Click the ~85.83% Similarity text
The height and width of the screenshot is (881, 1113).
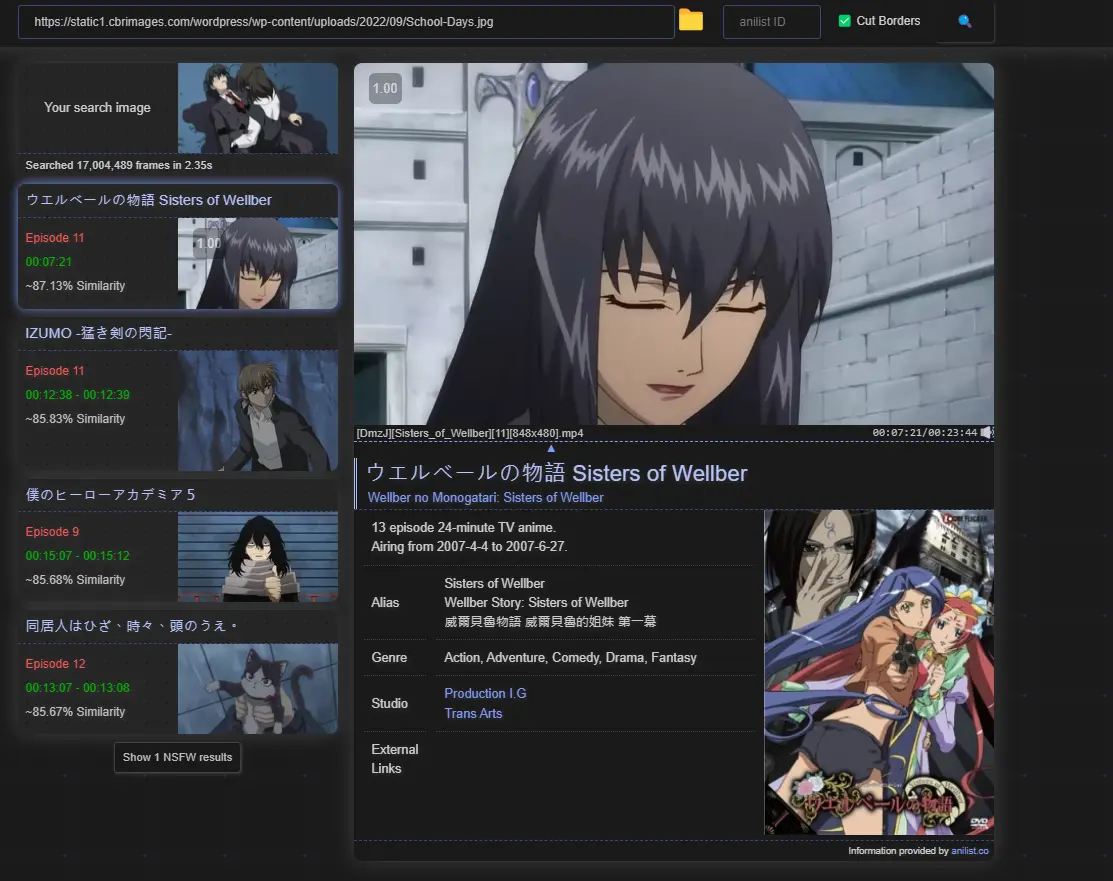pos(75,419)
